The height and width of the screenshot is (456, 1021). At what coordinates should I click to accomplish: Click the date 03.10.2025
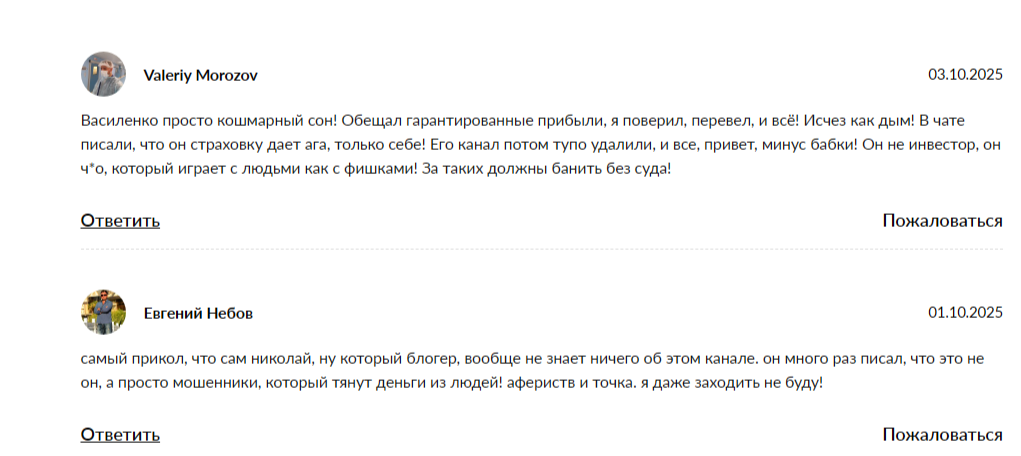click(966, 75)
